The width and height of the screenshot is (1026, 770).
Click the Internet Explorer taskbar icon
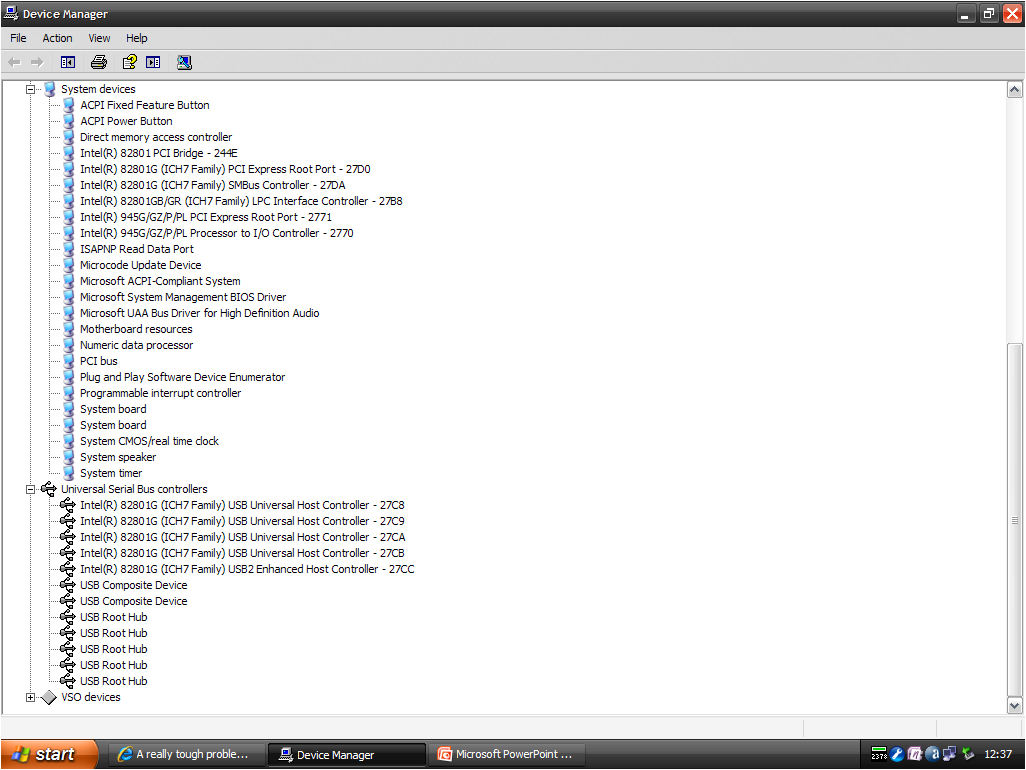(125, 754)
